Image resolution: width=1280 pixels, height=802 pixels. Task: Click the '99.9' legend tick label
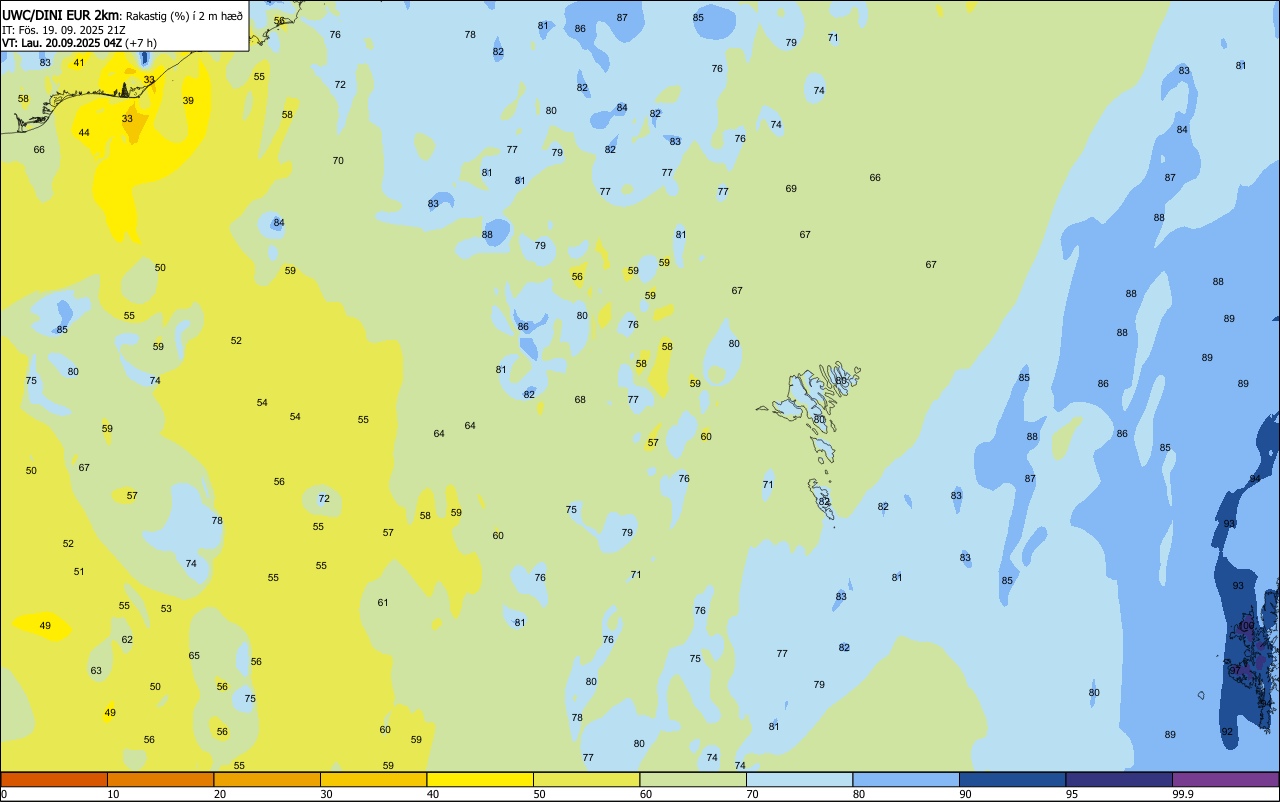coord(1183,794)
